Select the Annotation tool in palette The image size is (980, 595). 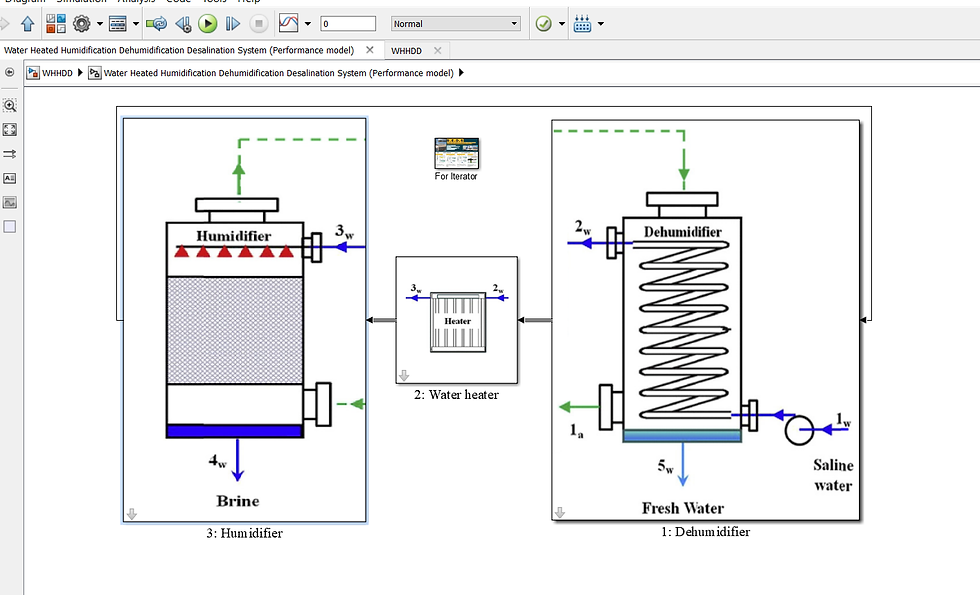coord(9,178)
